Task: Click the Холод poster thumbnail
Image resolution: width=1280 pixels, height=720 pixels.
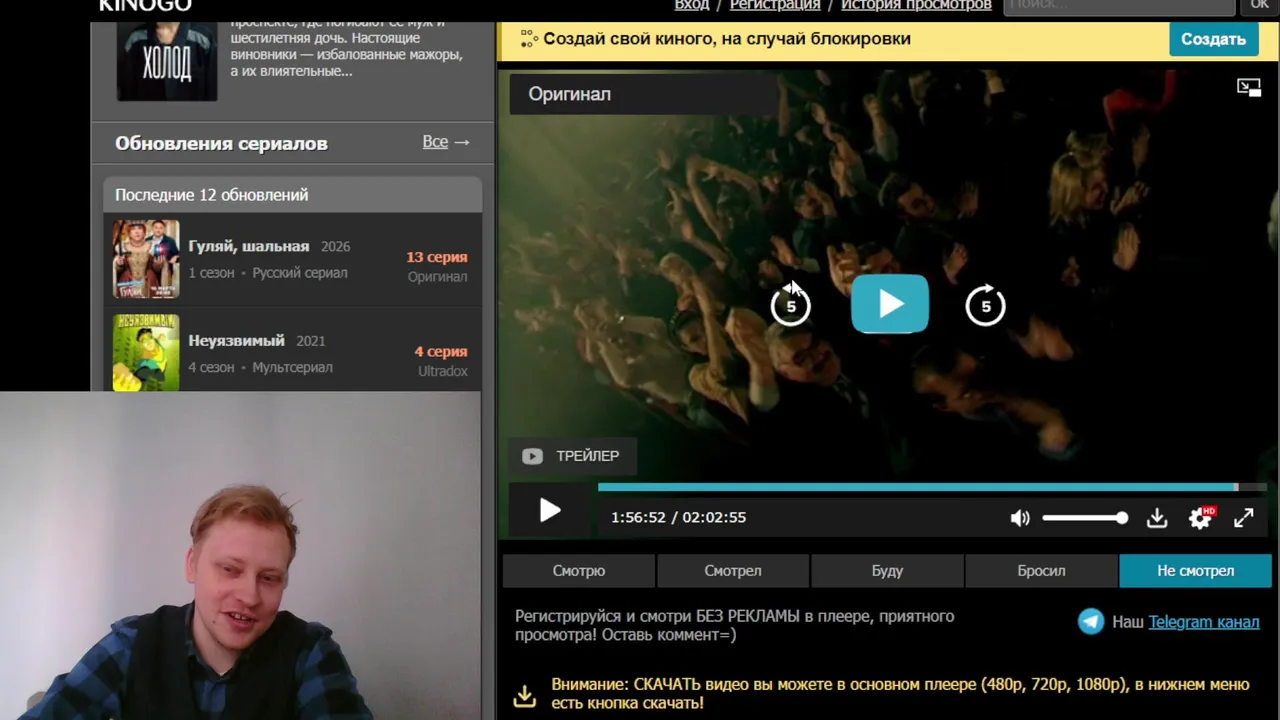Action: 166,61
